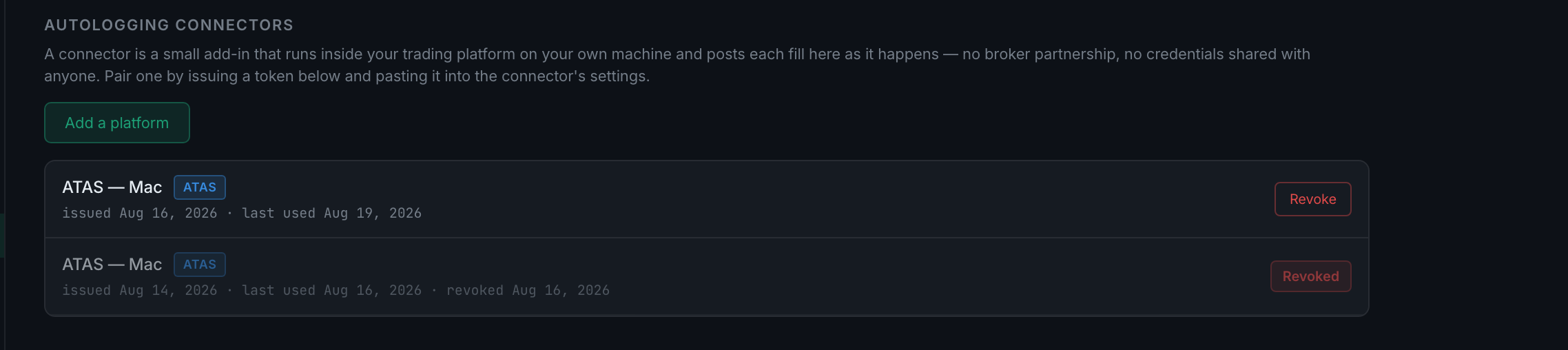Click the issued Aug 16, 2026 date
1568x350 pixels.
[x=140, y=214]
